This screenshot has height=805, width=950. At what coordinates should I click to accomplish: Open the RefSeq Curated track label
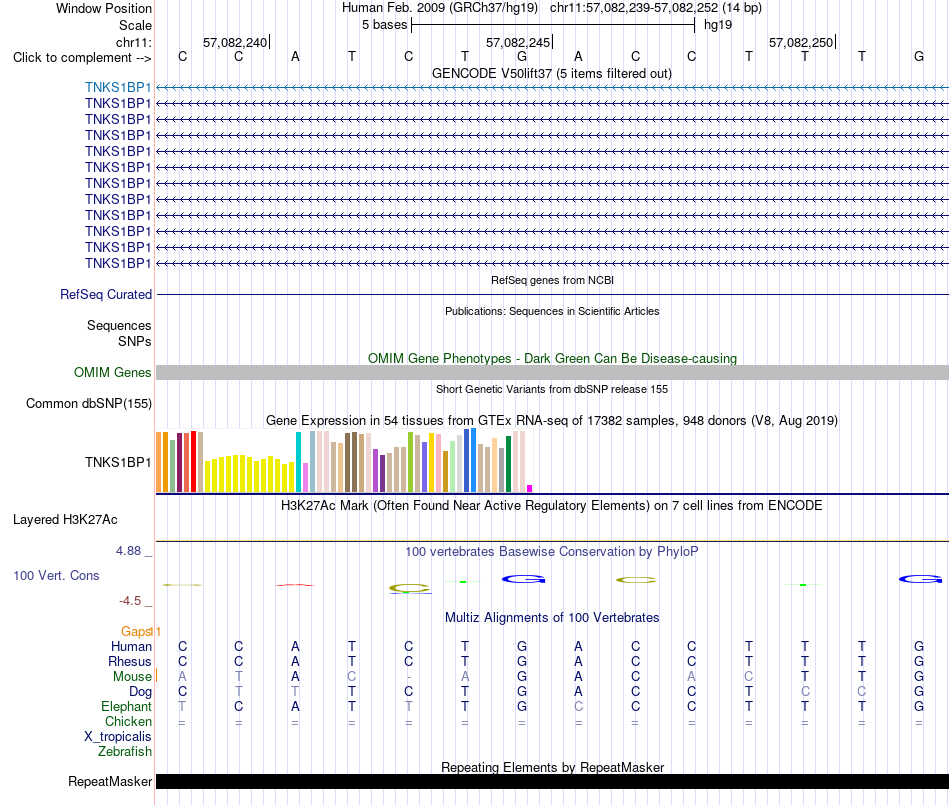point(105,294)
